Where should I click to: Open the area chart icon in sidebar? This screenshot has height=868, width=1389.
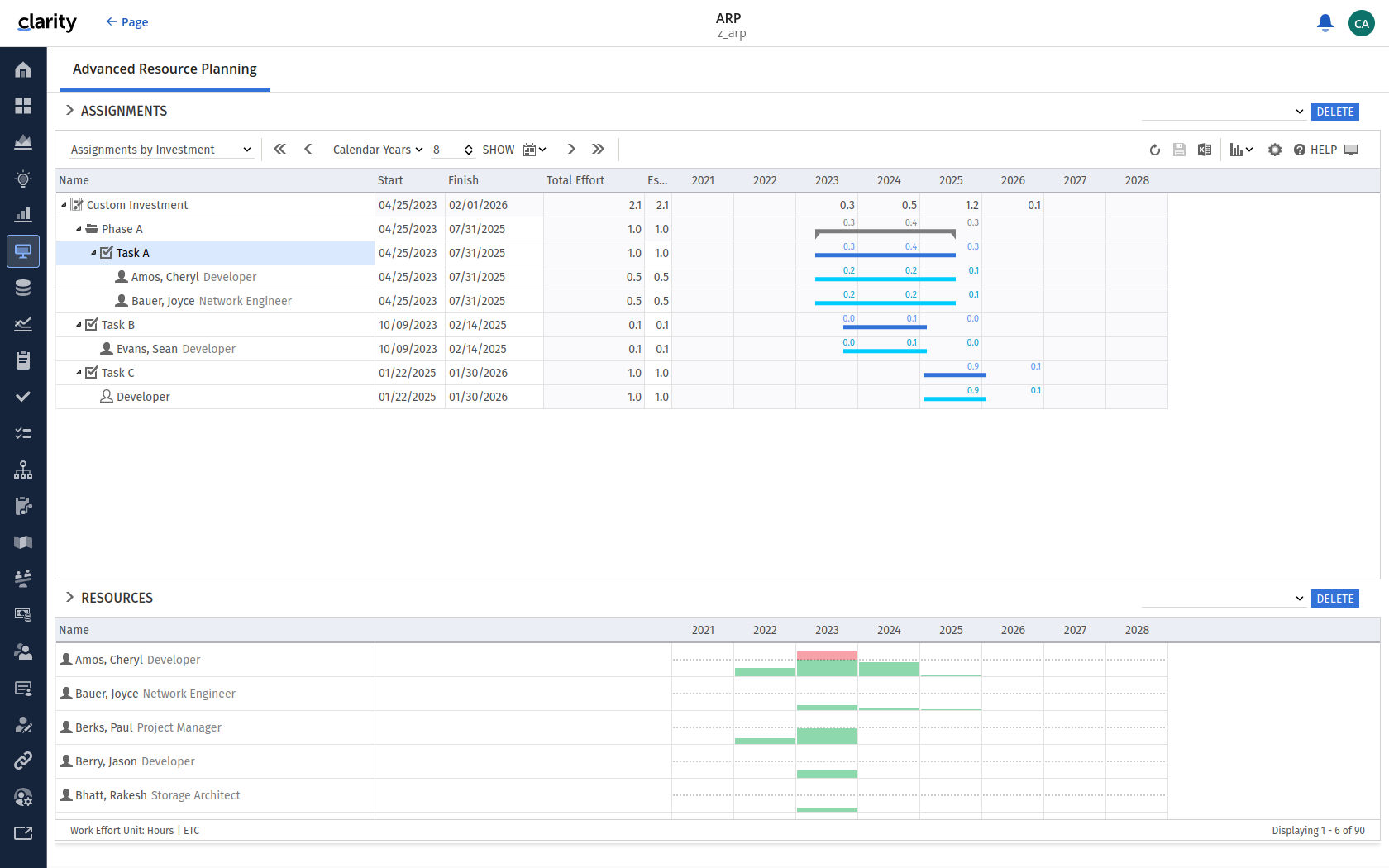point(23,142)
